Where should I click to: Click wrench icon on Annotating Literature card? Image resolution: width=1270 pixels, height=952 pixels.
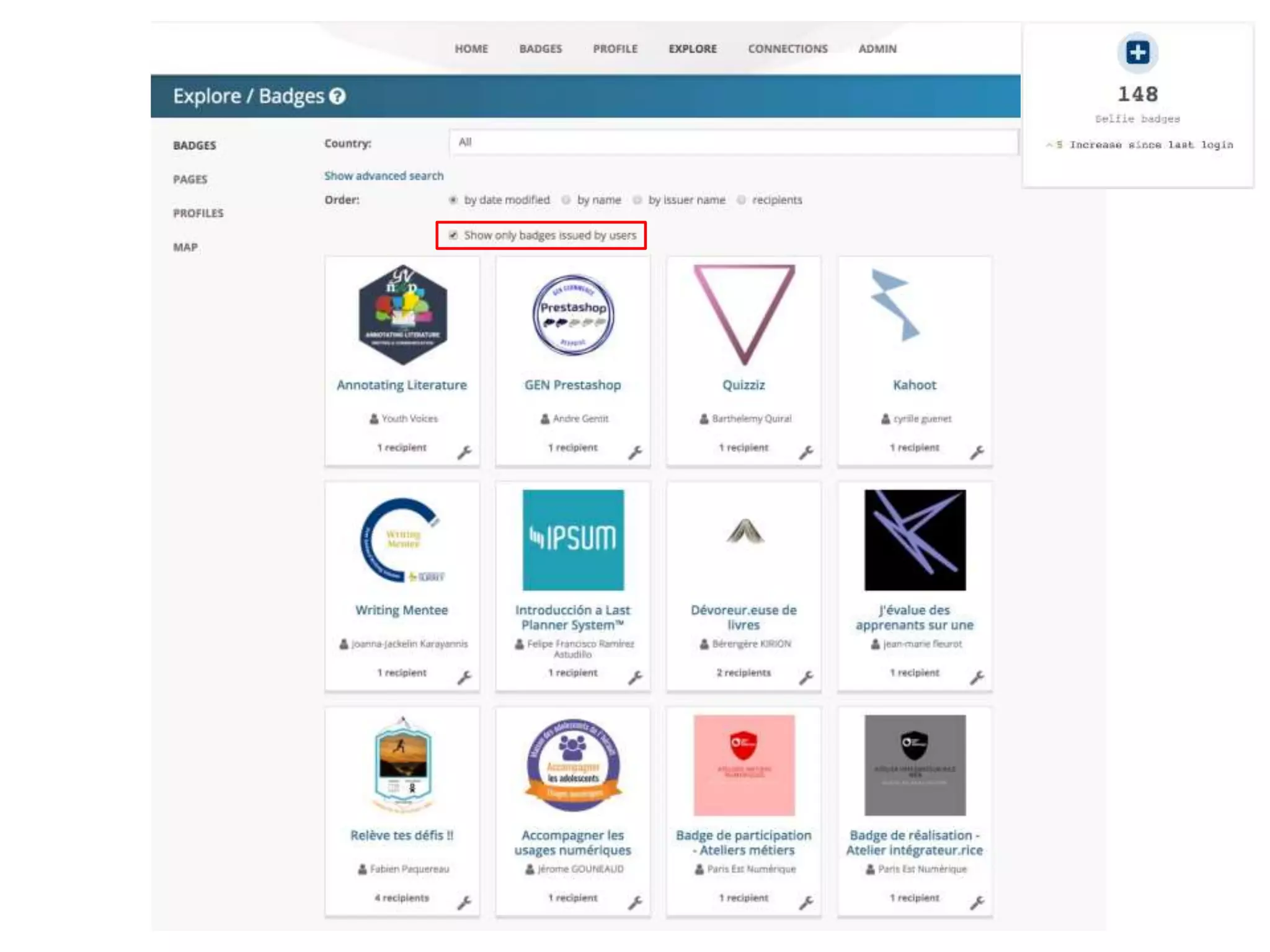point(464,452)
